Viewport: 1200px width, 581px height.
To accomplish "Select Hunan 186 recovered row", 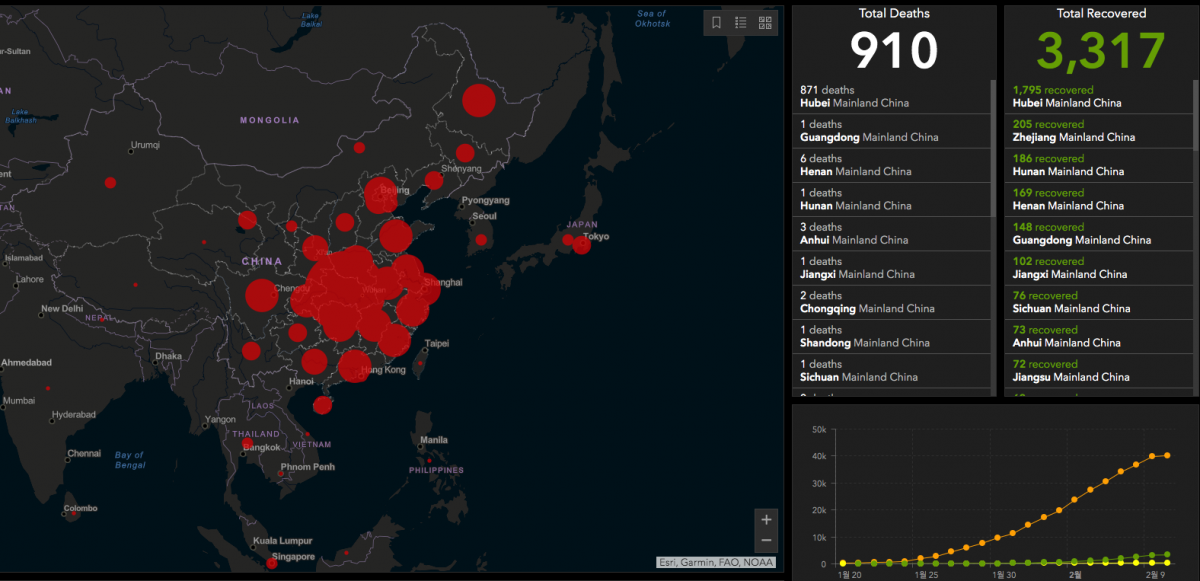I will pos(1095,165).
